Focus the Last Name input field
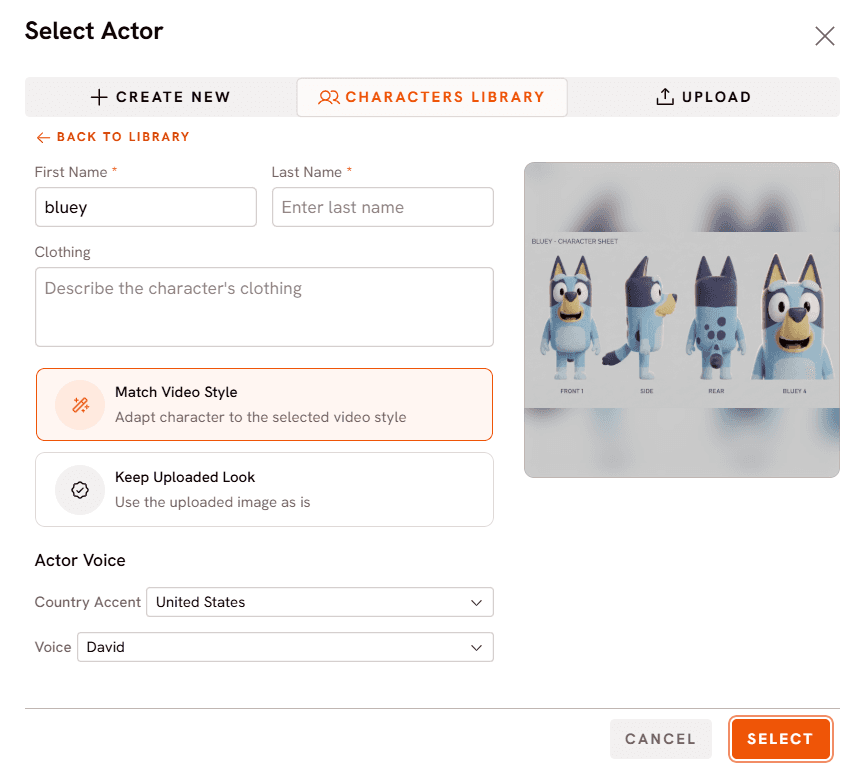This screenshot has height=768, width=861. coord(383,207)
